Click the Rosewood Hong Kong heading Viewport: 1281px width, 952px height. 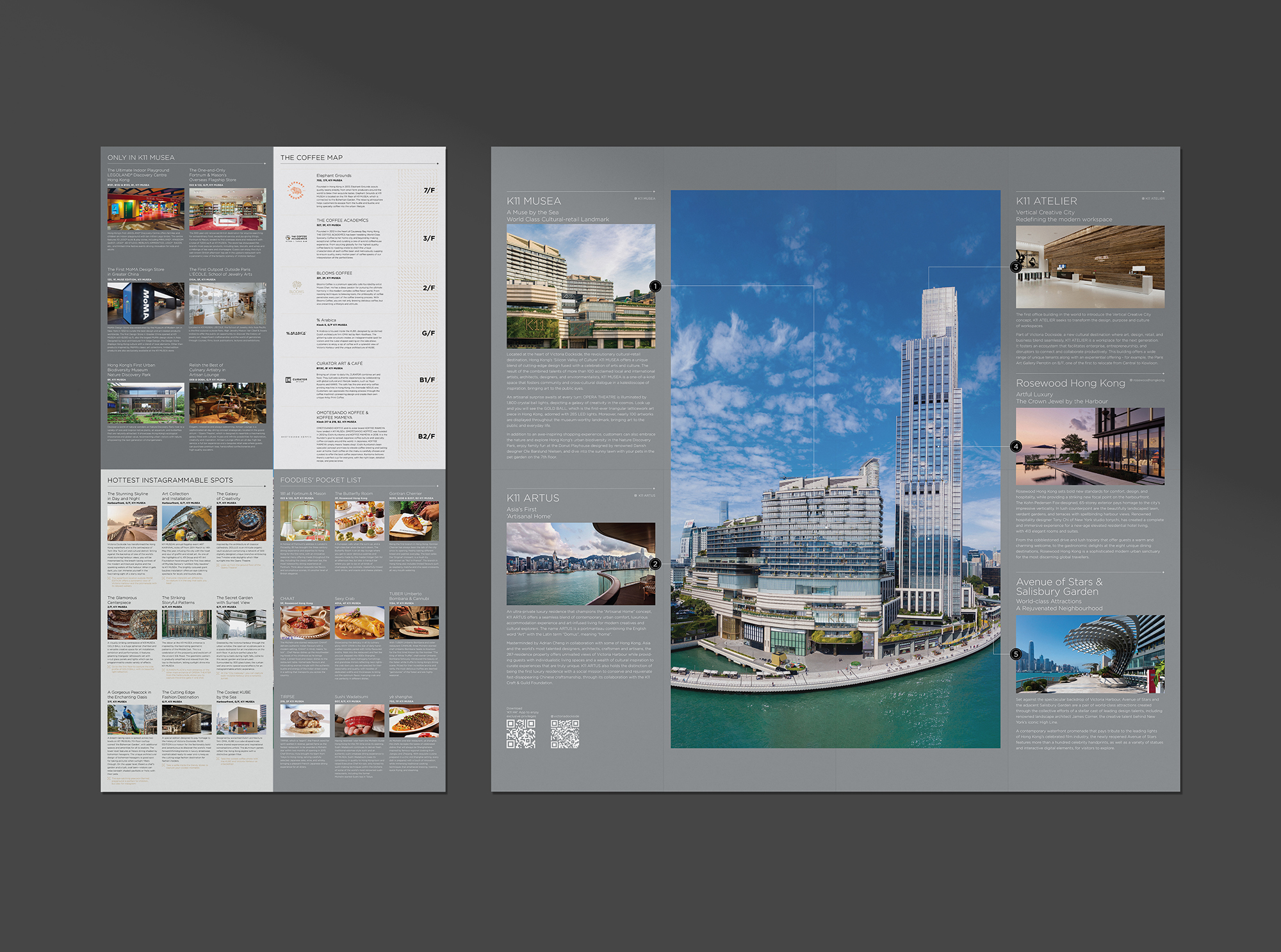point(1070,383)
